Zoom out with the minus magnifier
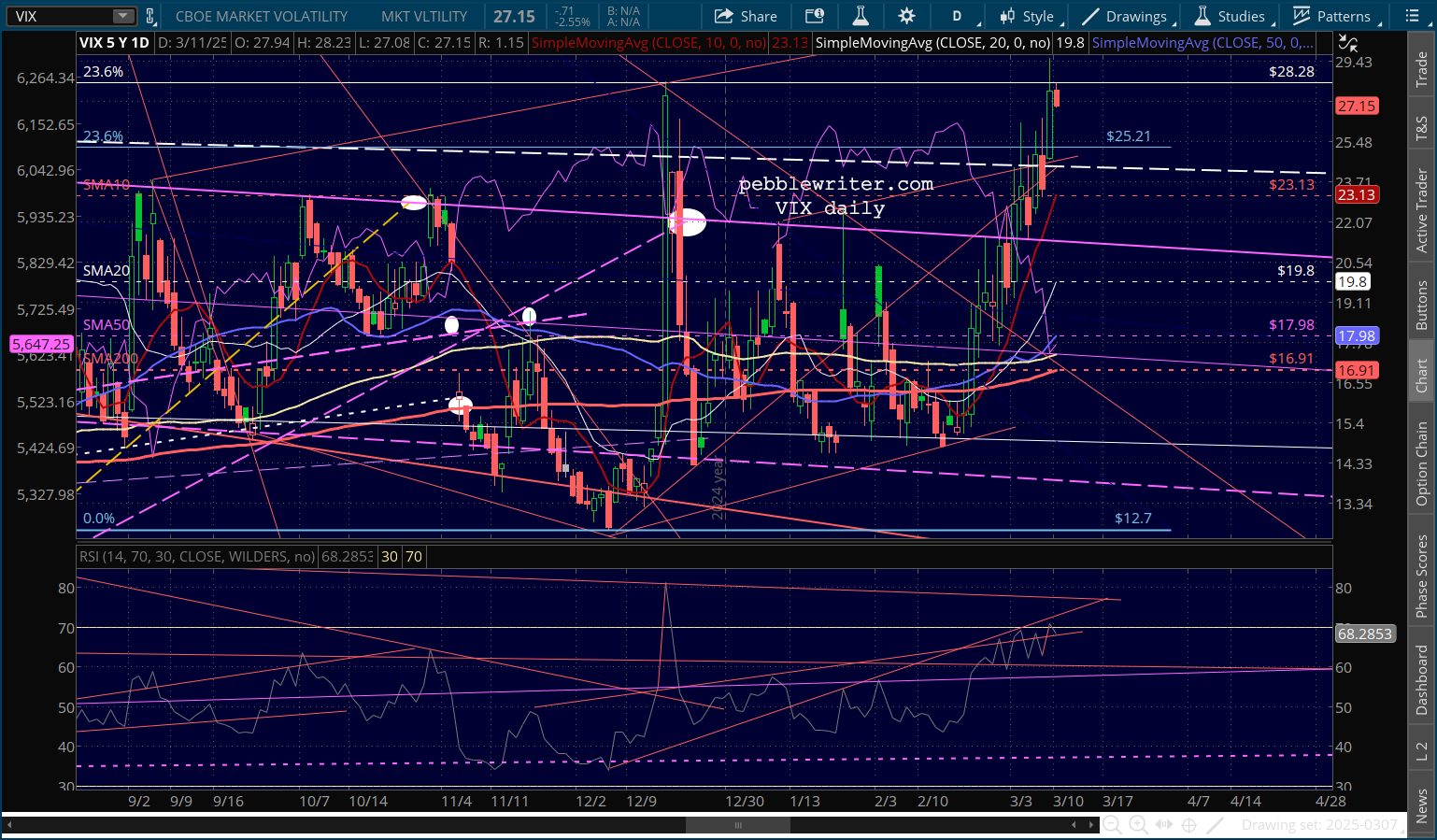 (x=1112, y=825)
